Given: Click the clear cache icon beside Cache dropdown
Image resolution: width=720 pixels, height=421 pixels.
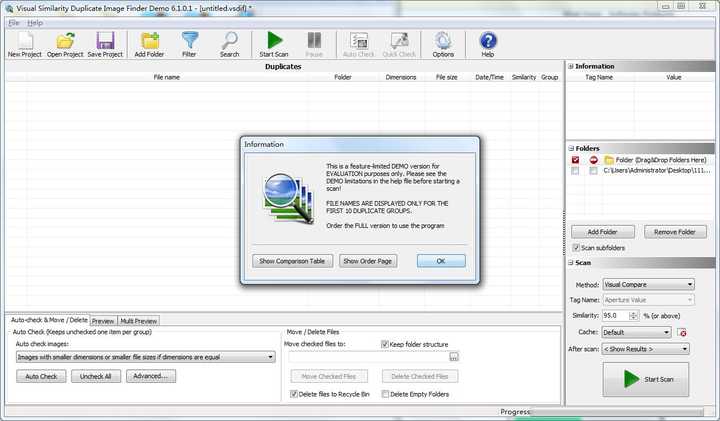Looking at the screenshot, I should 682,332.
